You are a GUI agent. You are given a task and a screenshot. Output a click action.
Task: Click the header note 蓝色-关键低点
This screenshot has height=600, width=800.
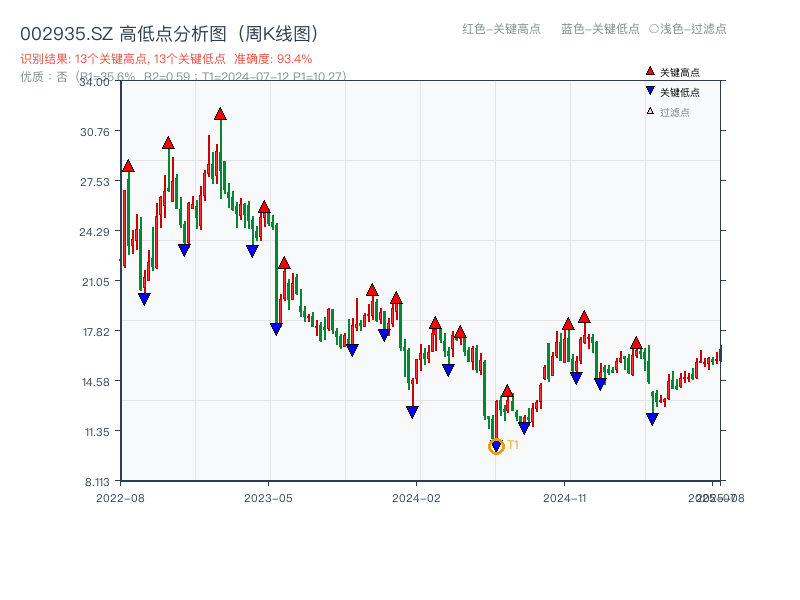click(600, 29)
